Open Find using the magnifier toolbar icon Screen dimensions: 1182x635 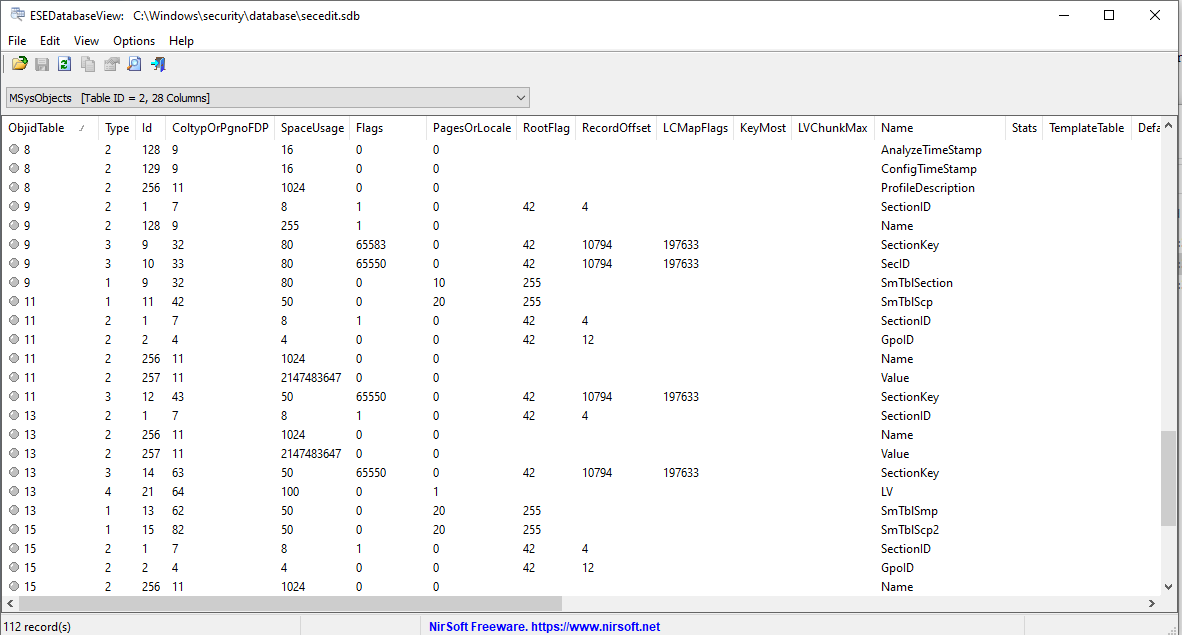(x=134, y=64)
